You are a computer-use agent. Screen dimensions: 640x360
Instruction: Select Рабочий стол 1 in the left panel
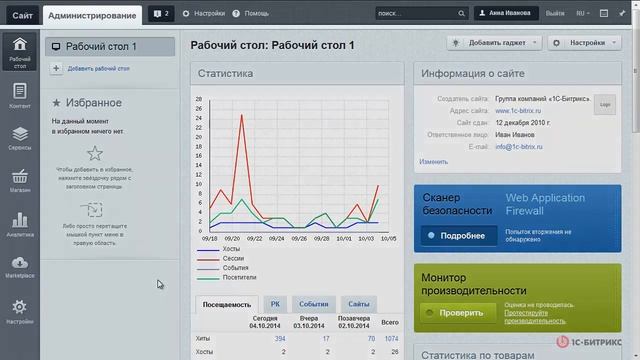click(110, 47)
